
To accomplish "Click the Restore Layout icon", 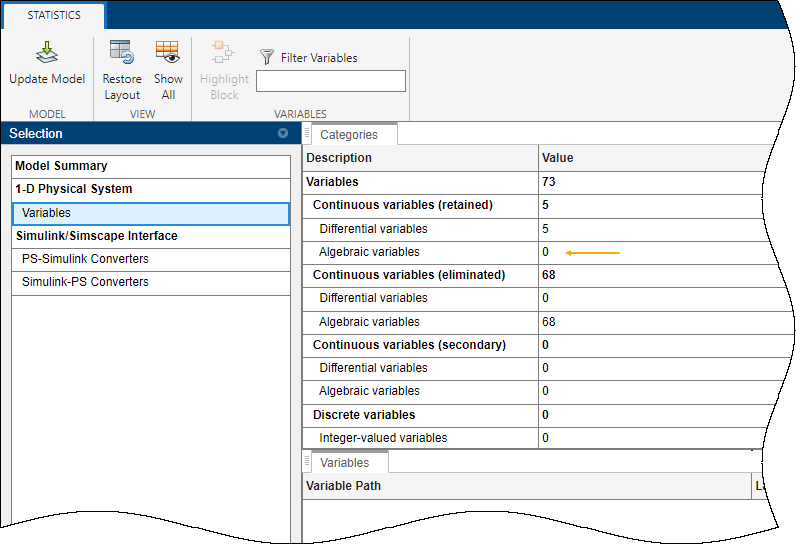I will tap(122, 52).
